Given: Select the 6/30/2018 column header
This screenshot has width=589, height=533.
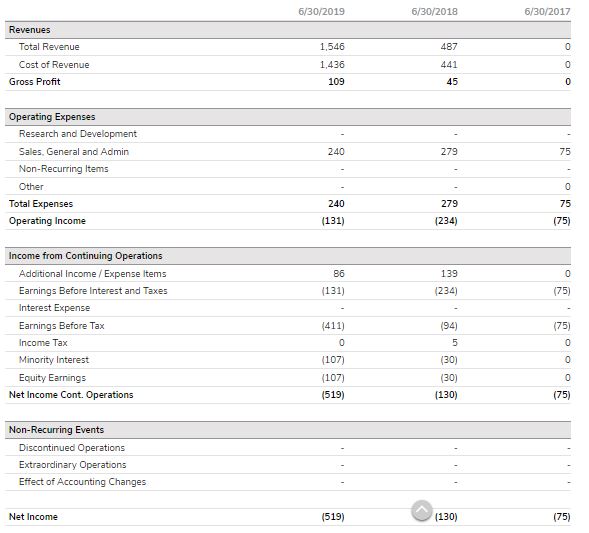Looking at the screenshot, I should pos(434,12).
